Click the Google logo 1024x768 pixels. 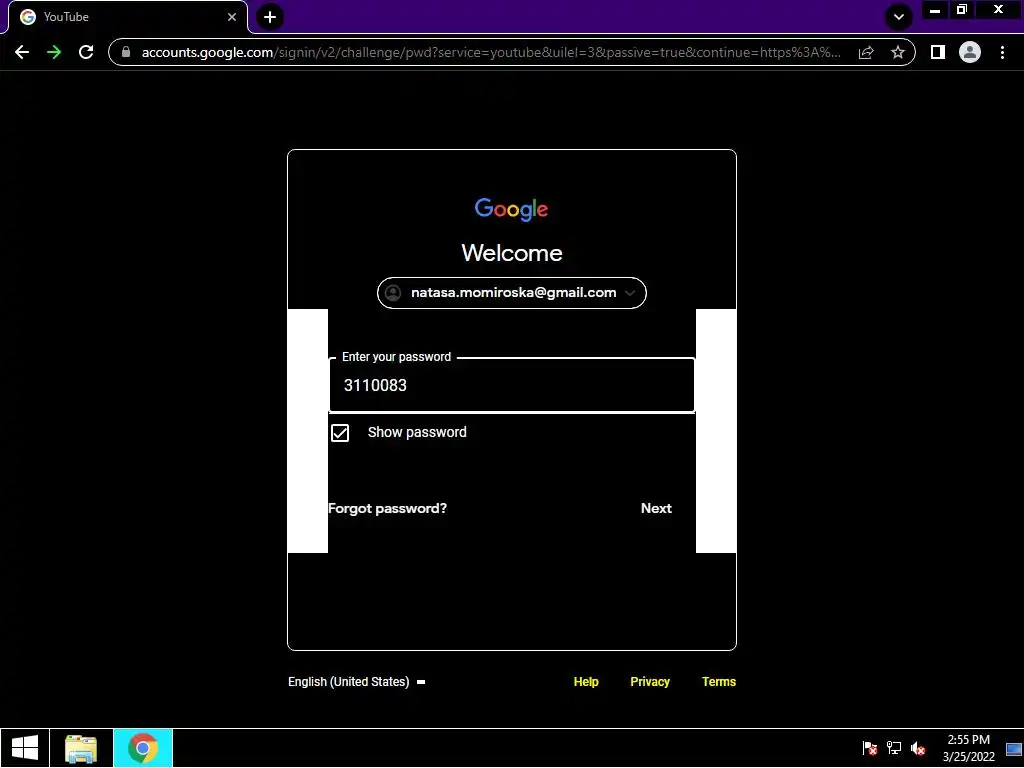(x=511, y=210)
